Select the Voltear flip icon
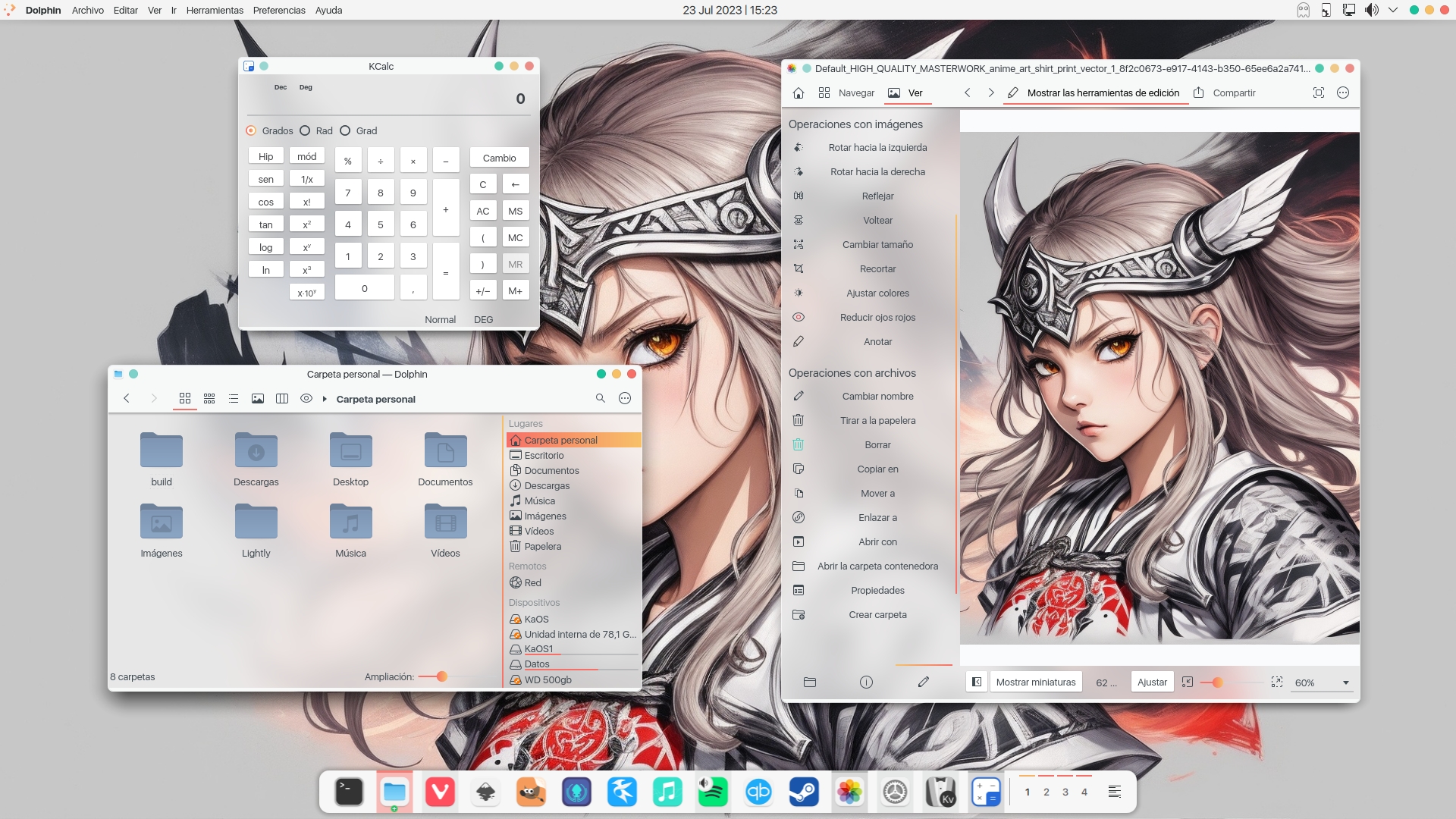 (799, 220)
